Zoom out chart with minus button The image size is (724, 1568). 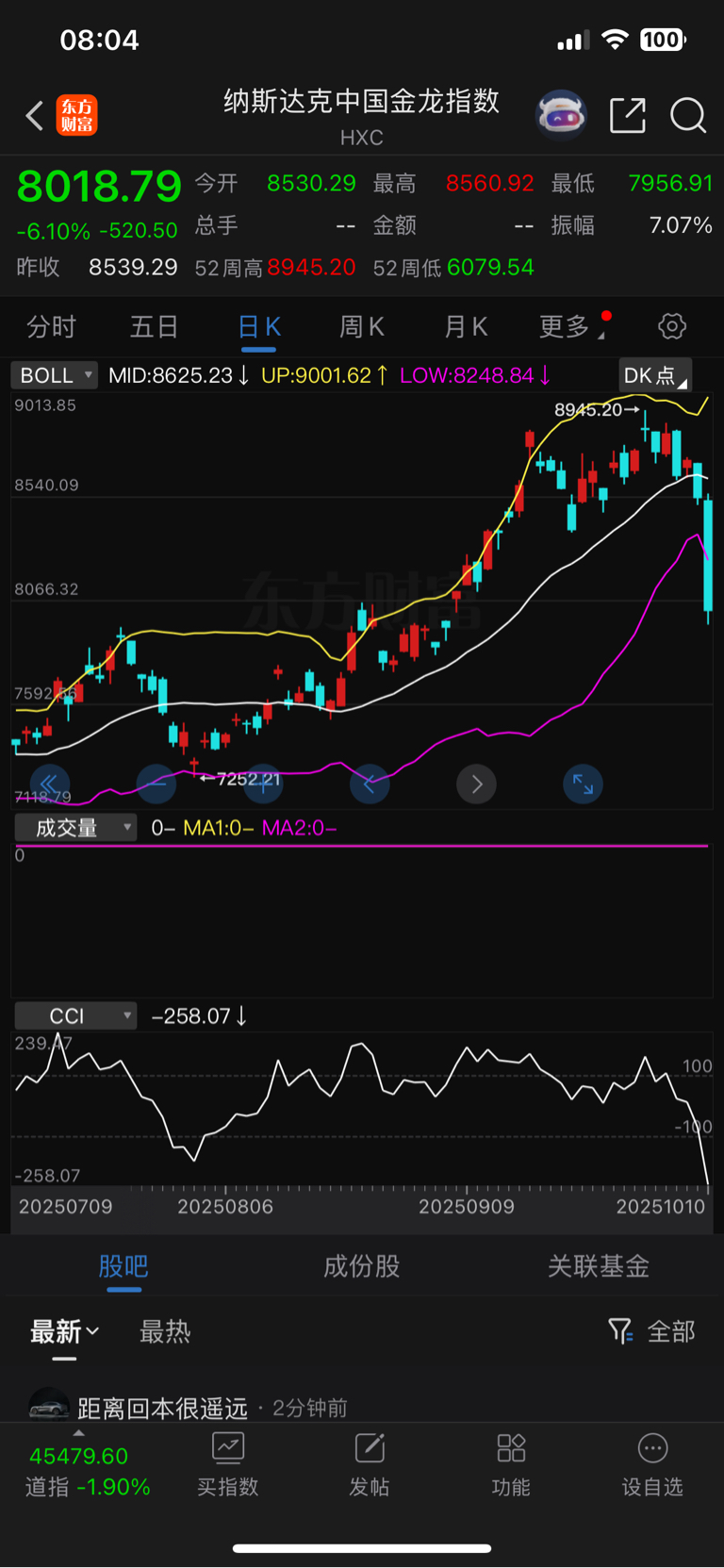(x=156, y=784)
